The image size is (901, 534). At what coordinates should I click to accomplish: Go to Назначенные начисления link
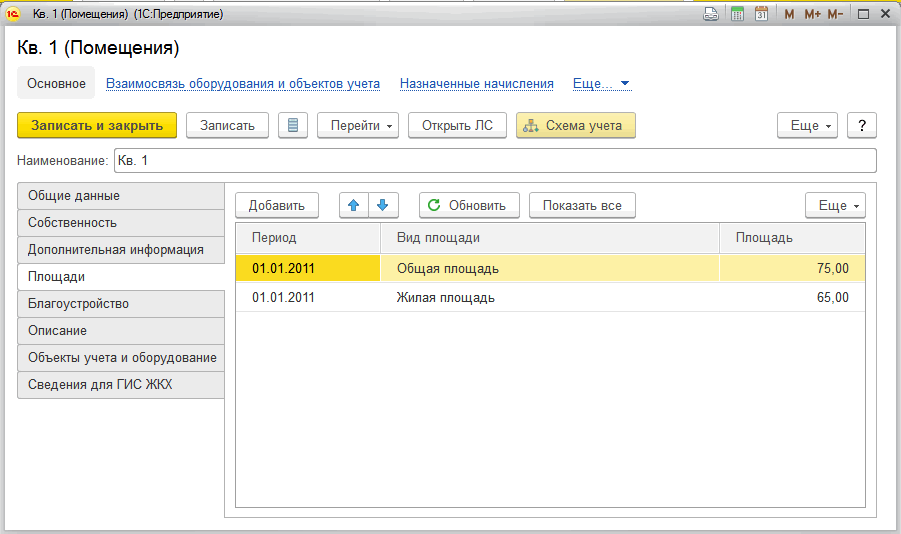click(477, 84)
